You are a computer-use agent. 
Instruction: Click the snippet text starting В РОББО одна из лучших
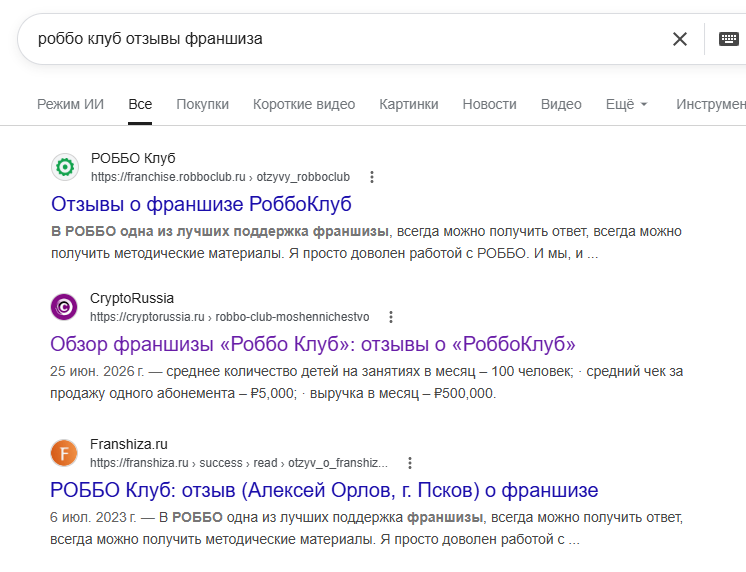tap(366, 242)
